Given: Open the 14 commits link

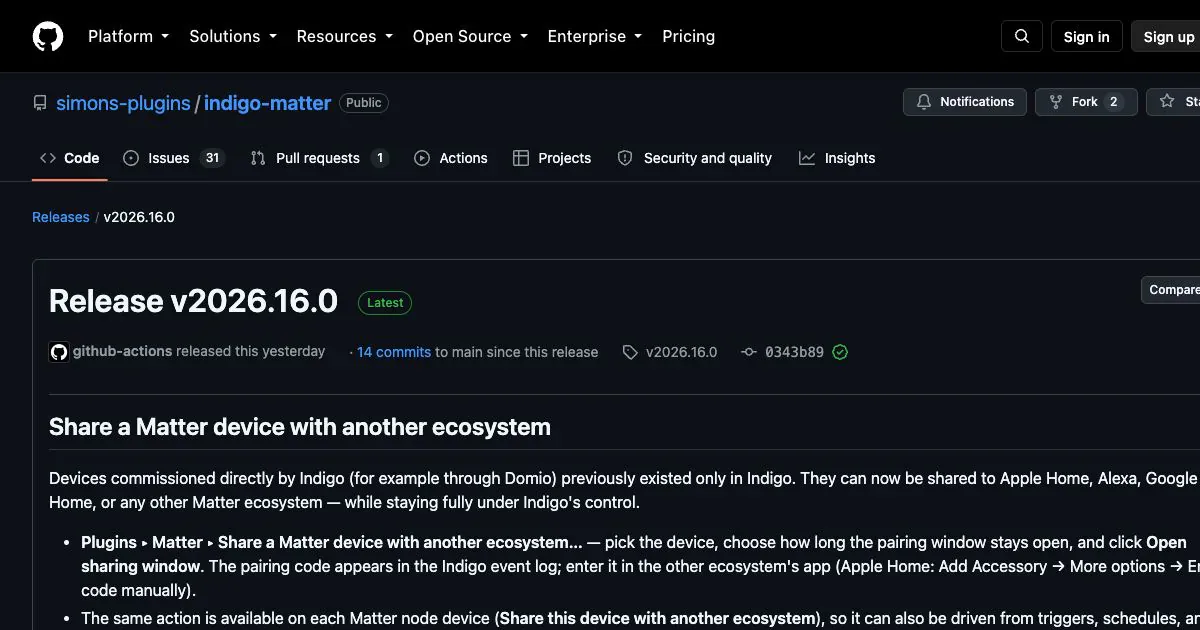Looking at the screenshot, I should 394,352.
